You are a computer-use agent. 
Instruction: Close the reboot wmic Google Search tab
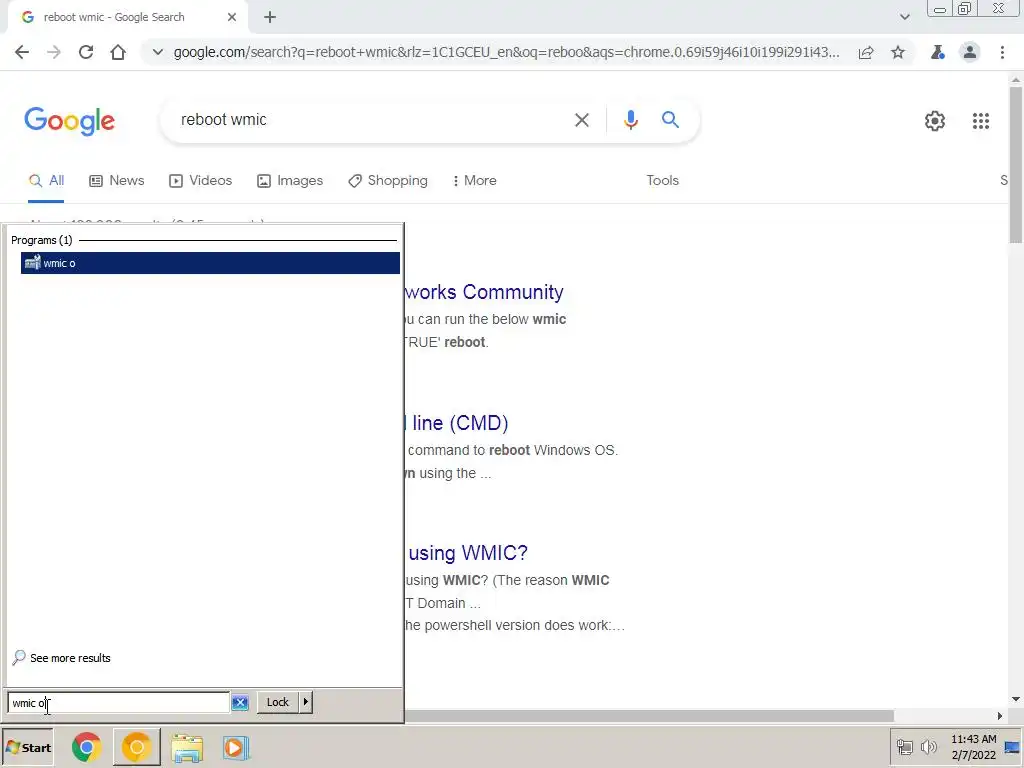pos(232,17)
